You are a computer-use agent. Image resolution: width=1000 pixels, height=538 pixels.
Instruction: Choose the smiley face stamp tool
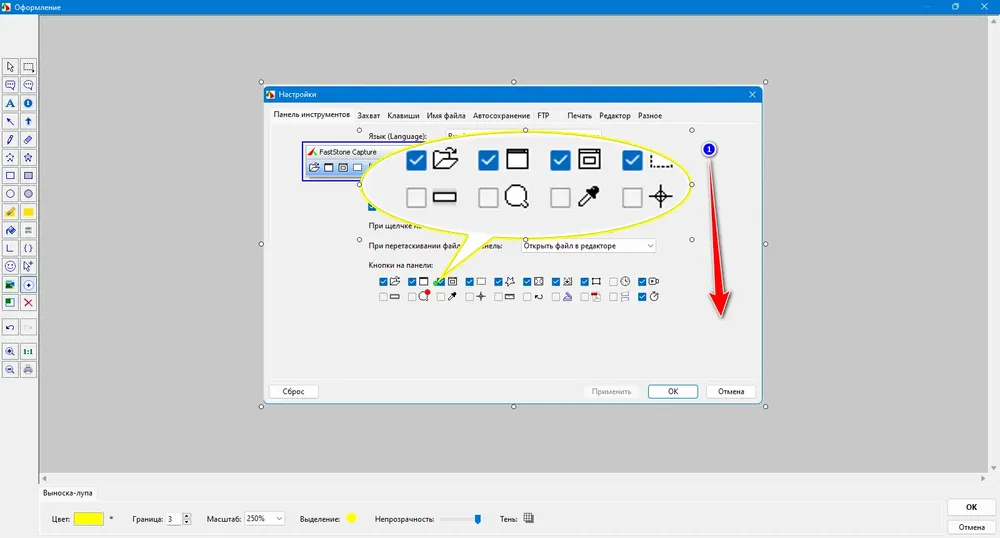10,266
